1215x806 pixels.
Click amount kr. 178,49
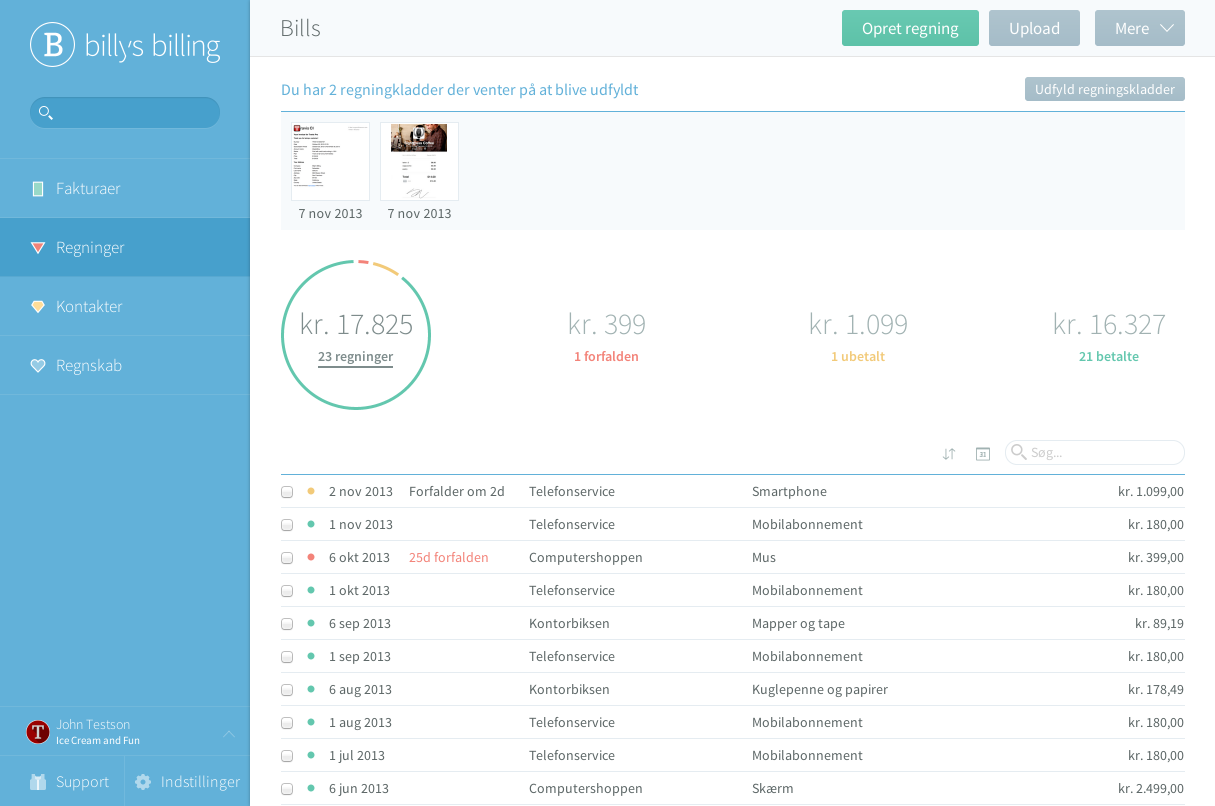point(1156,690)
